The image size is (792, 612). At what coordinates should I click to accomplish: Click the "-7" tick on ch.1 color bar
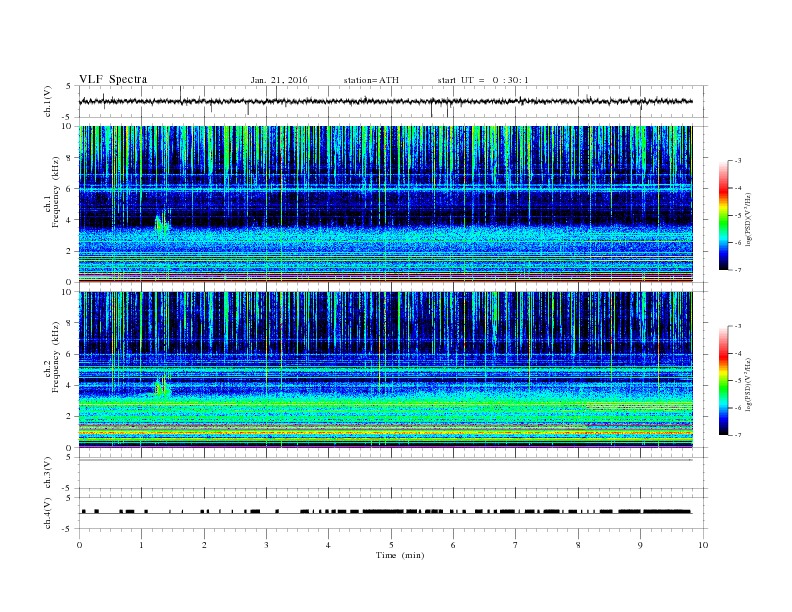[738, 270]
